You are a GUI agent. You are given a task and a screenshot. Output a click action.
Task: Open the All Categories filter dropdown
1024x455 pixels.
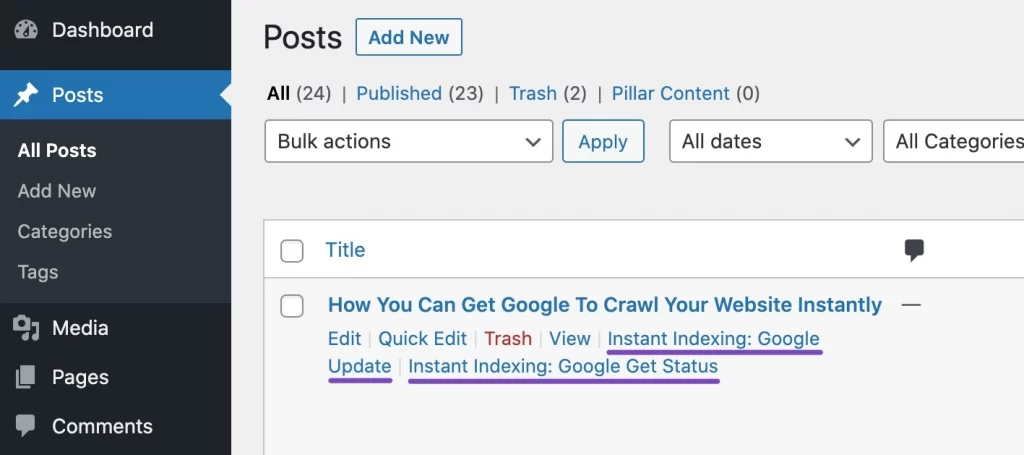coord(955,142)
